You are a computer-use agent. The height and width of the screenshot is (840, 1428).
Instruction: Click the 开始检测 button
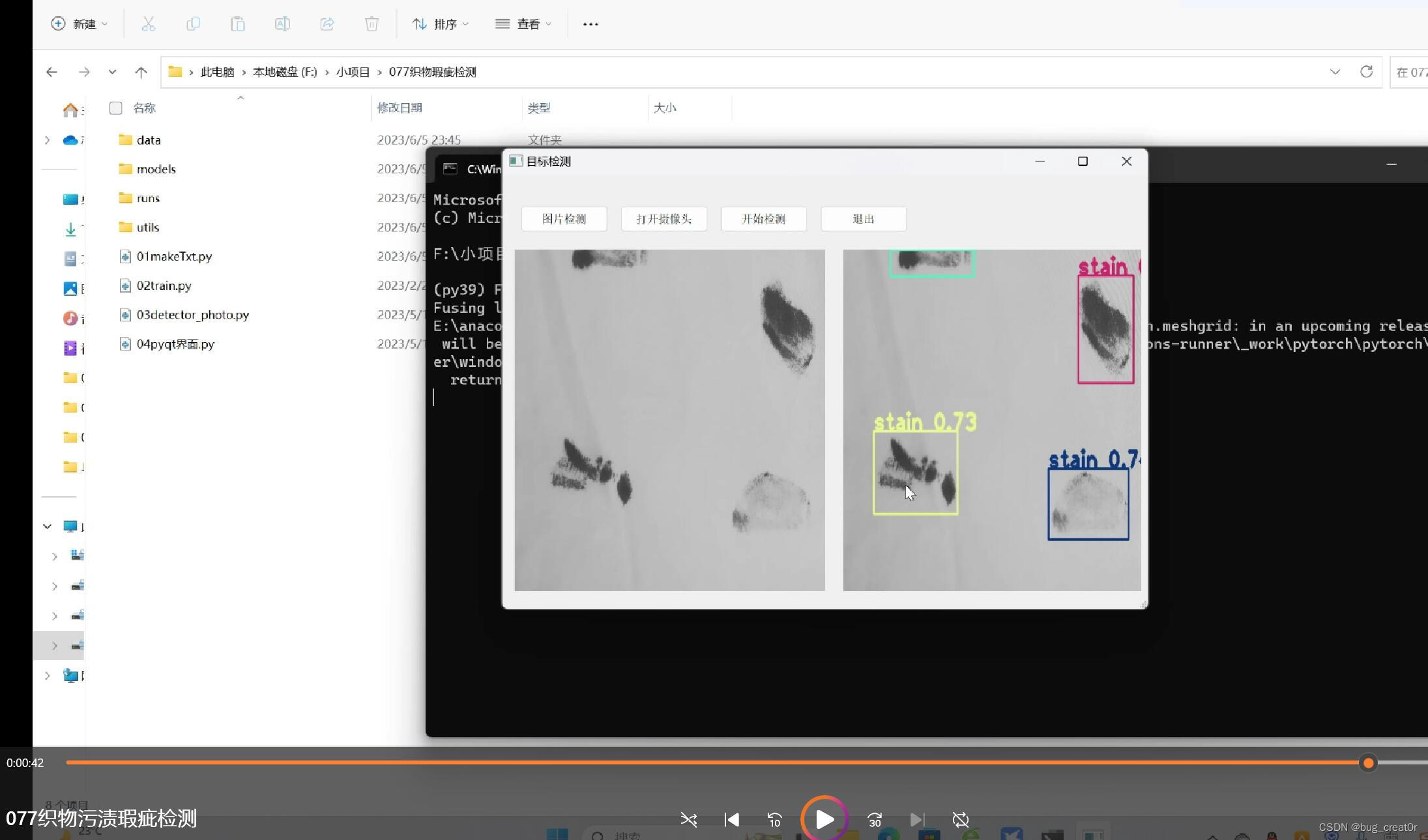click(763, 219)
